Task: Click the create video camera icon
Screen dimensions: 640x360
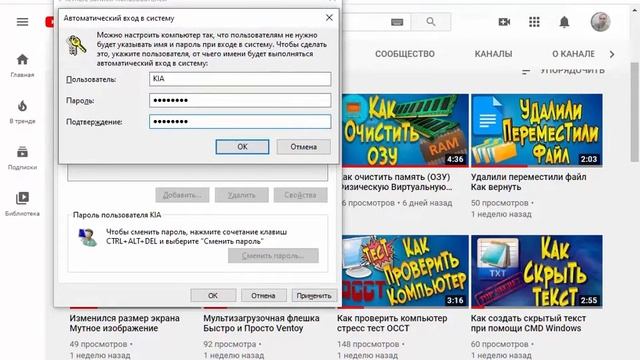Action: [x=504, y=22]
